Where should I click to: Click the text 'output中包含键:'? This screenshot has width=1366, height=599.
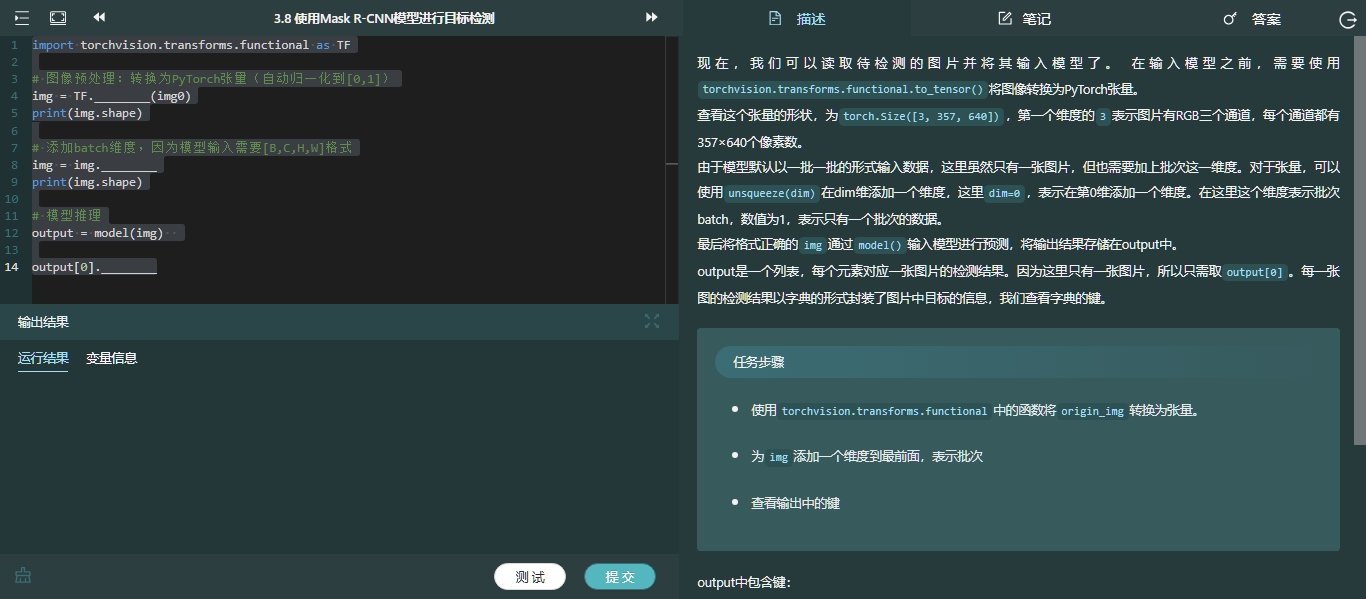pos(744,582)
